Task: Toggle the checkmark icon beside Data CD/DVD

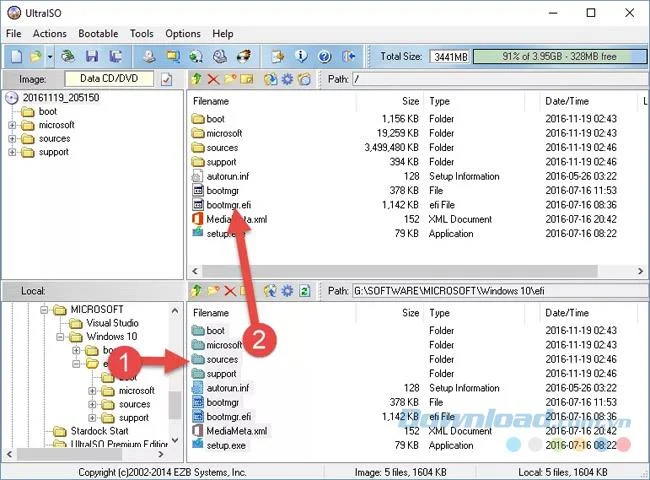Action: 167,79
